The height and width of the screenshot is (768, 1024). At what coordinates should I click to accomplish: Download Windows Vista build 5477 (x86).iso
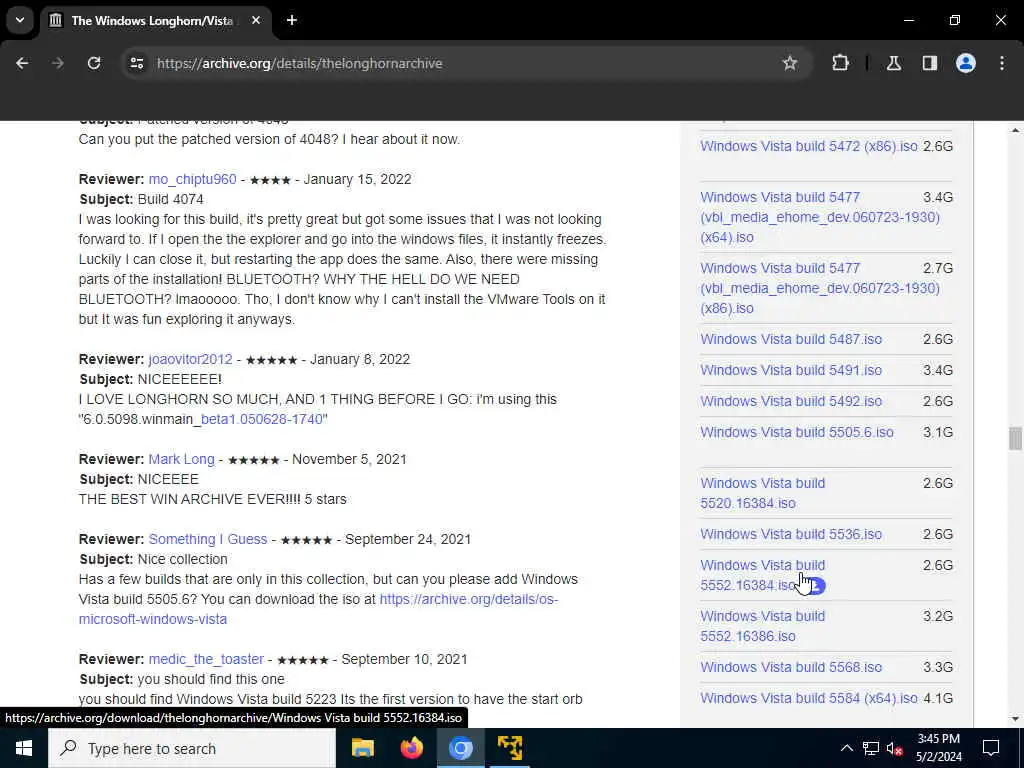(x=820, y=288)
